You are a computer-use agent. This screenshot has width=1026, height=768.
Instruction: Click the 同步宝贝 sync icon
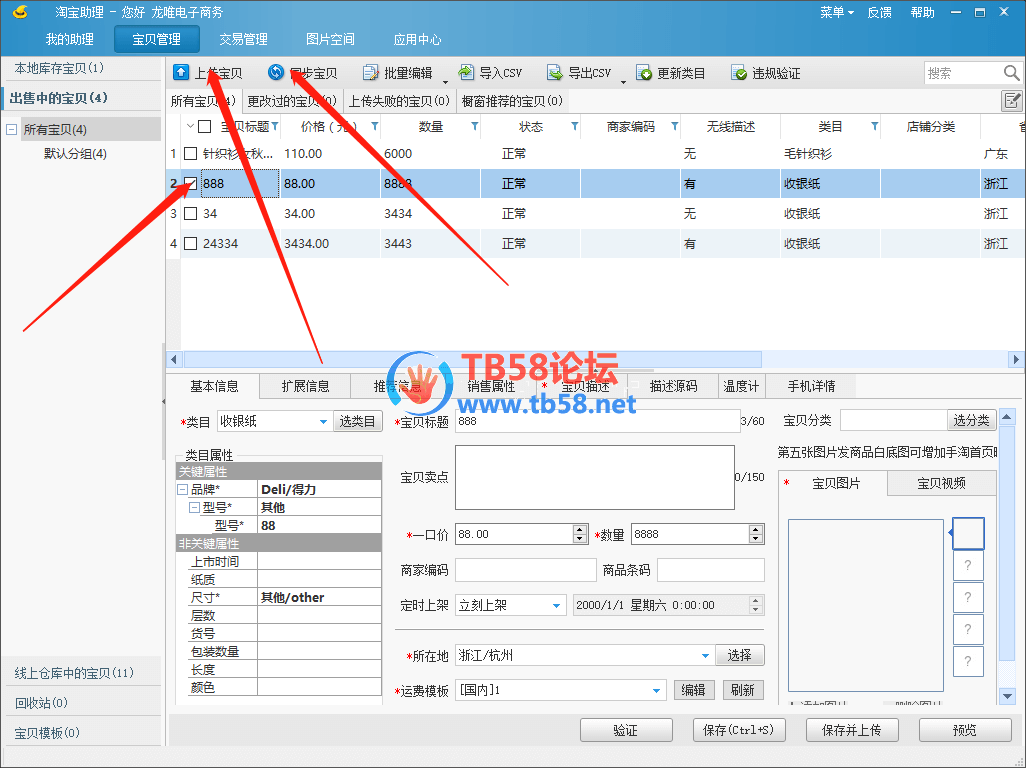pyautogui.click(x=276, y=73)
